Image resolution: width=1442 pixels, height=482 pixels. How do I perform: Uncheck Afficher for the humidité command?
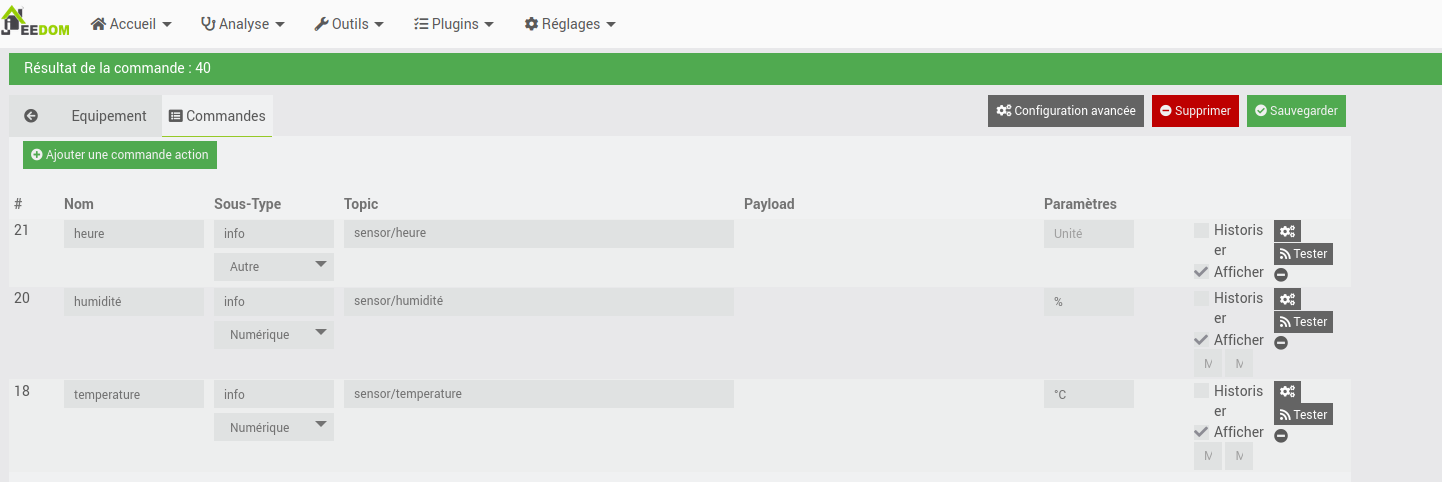pyautogui.click(x=1201, y=340)
